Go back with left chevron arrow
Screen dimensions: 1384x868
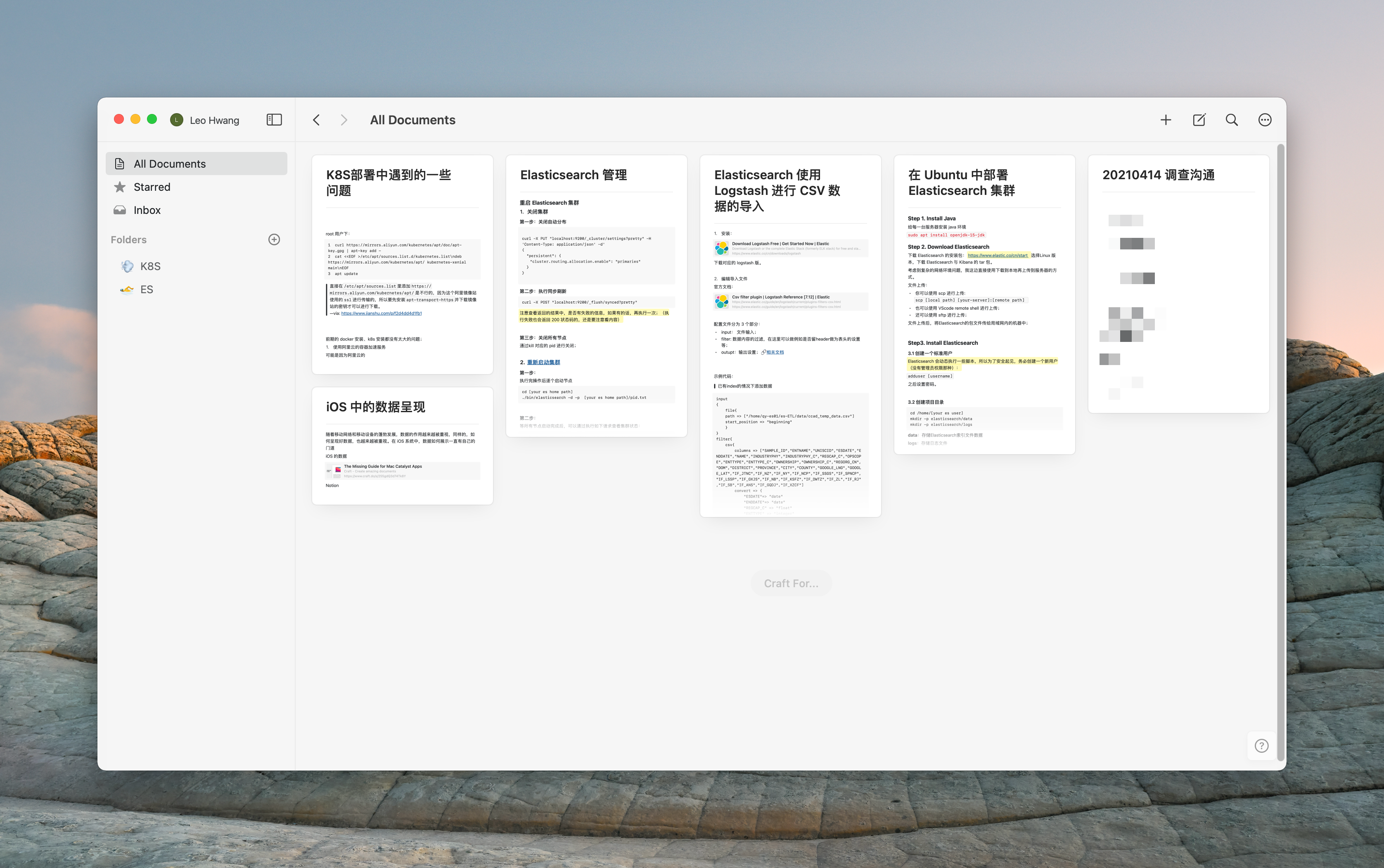(316, 119)
